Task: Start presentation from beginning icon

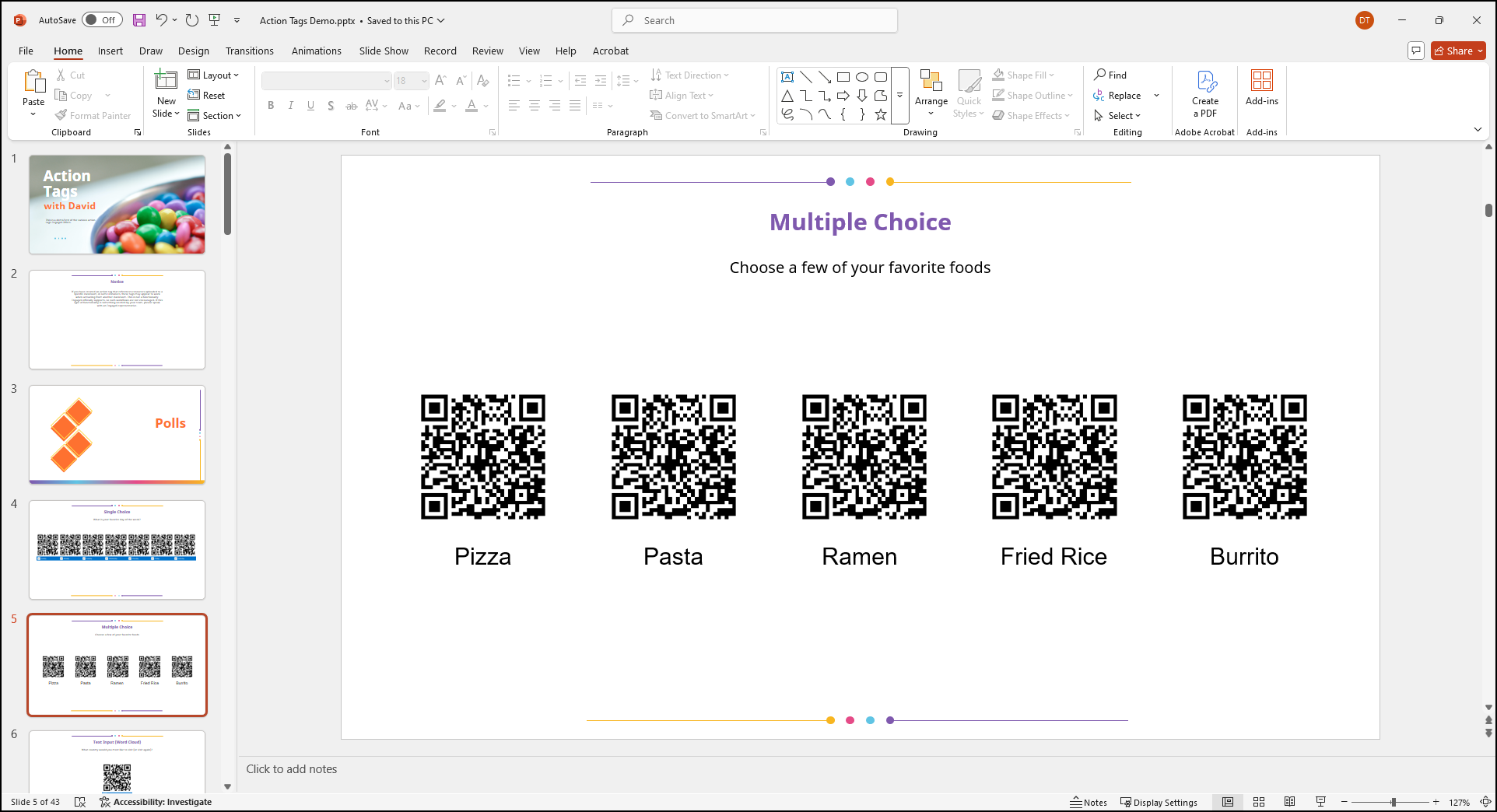Action: click(x=215, y=20)
